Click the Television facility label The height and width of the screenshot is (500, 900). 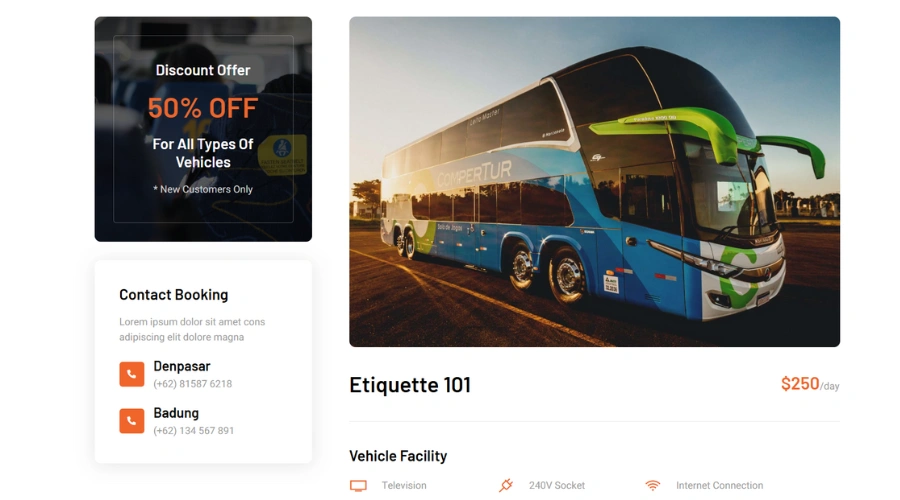[404, 486]
